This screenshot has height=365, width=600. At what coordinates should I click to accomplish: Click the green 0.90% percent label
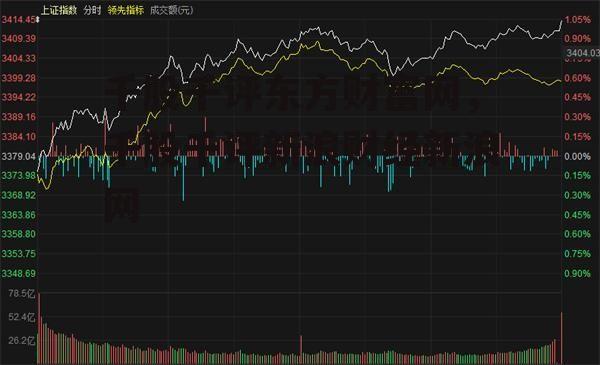tap(578, 274)
